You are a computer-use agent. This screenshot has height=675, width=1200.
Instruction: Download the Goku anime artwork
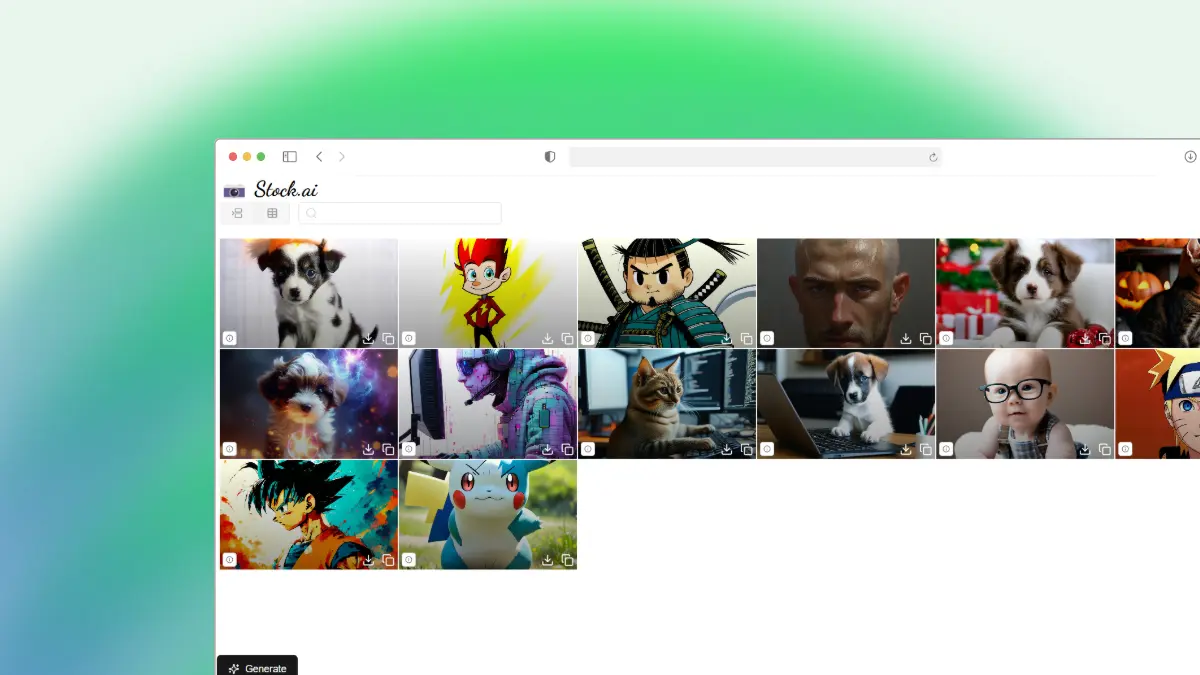[369, 560]
